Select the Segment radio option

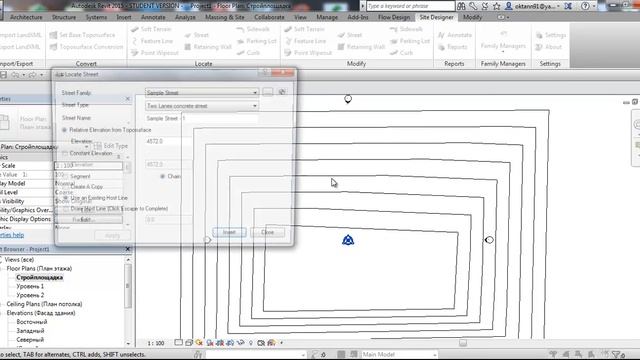click(x=65, y=176)
